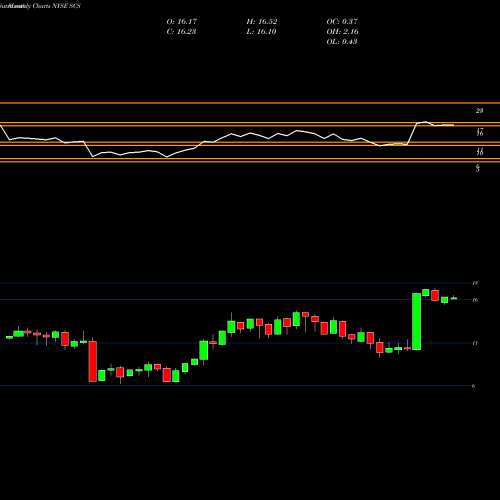Image resolution: width=500 pixels, height=500 pixels.
Task: Click the 18 price axis label
Action: (x=475, y=283)
